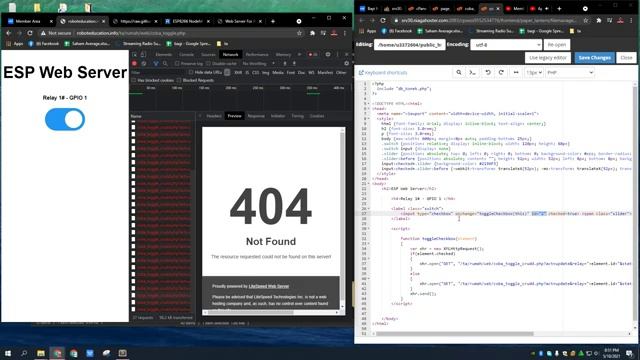Switch to the Sources tab in DevTools
640x360 pixels.
coord(208,54)
